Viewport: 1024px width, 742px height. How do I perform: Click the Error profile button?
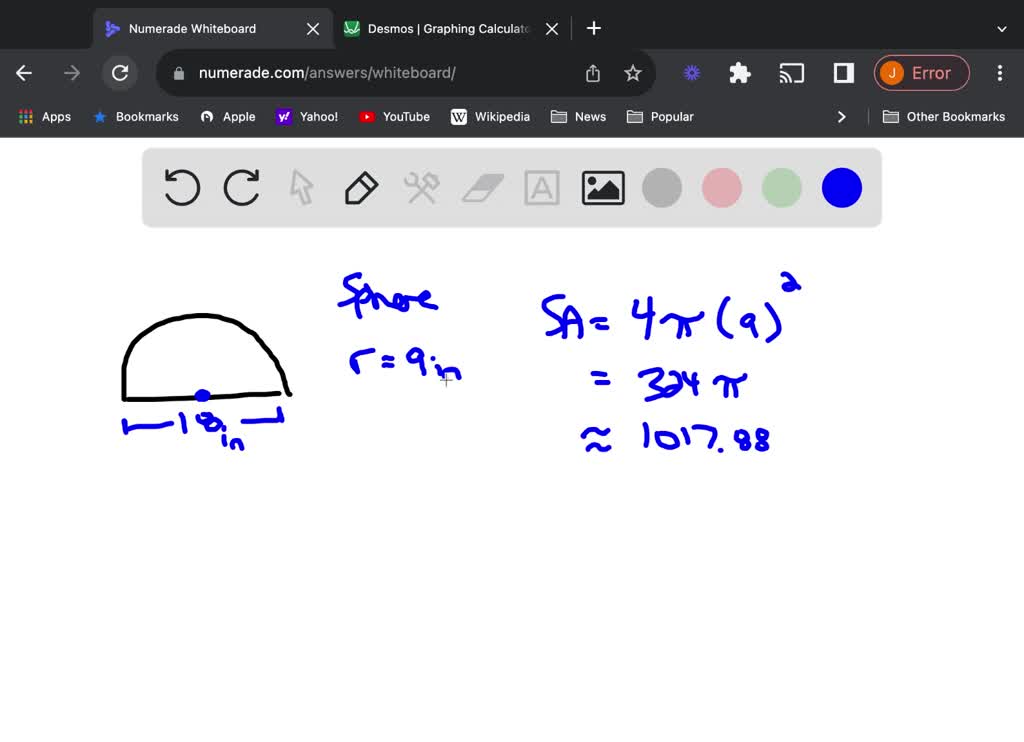tap(921, 72)
